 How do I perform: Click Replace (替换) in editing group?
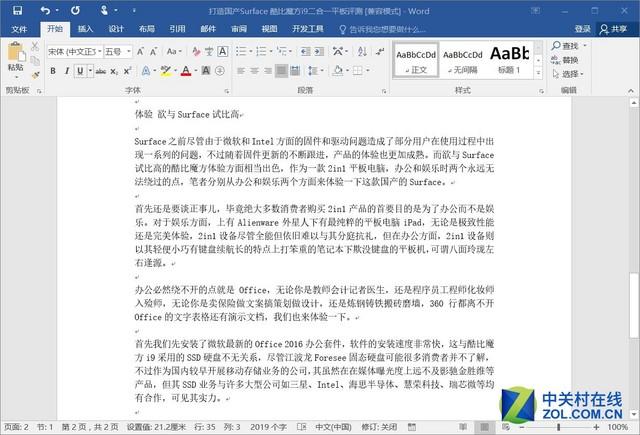[x=565, y=60]
